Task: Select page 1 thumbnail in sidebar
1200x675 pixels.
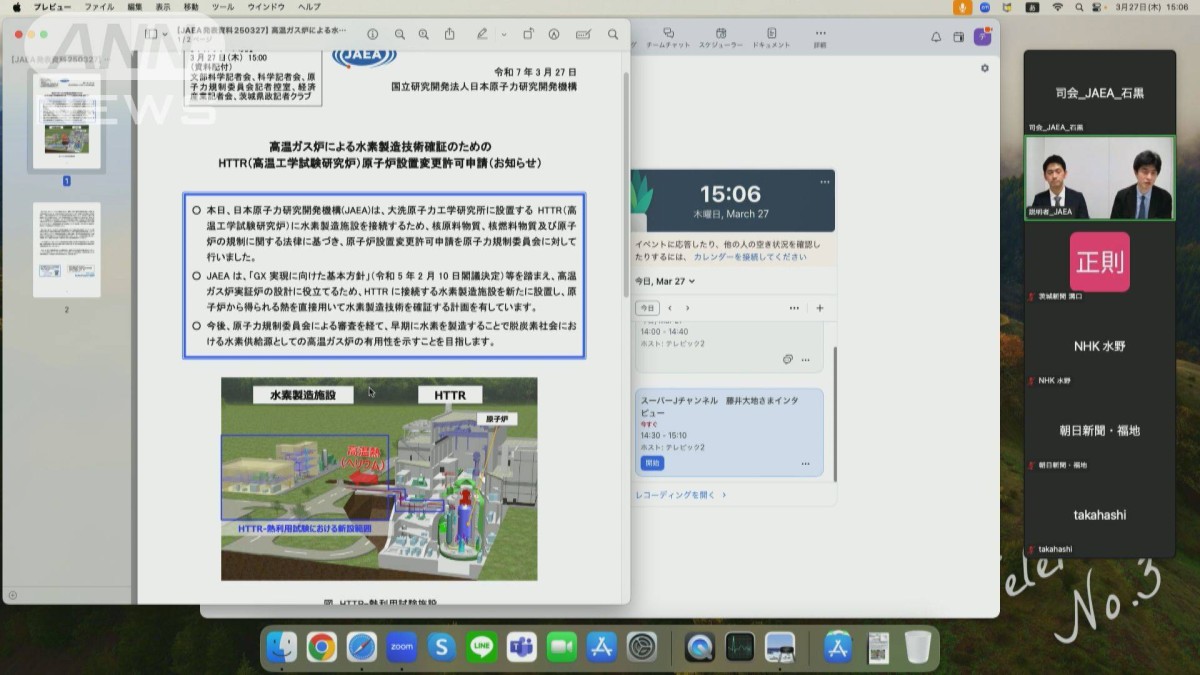Action: (x=66, y=121)
